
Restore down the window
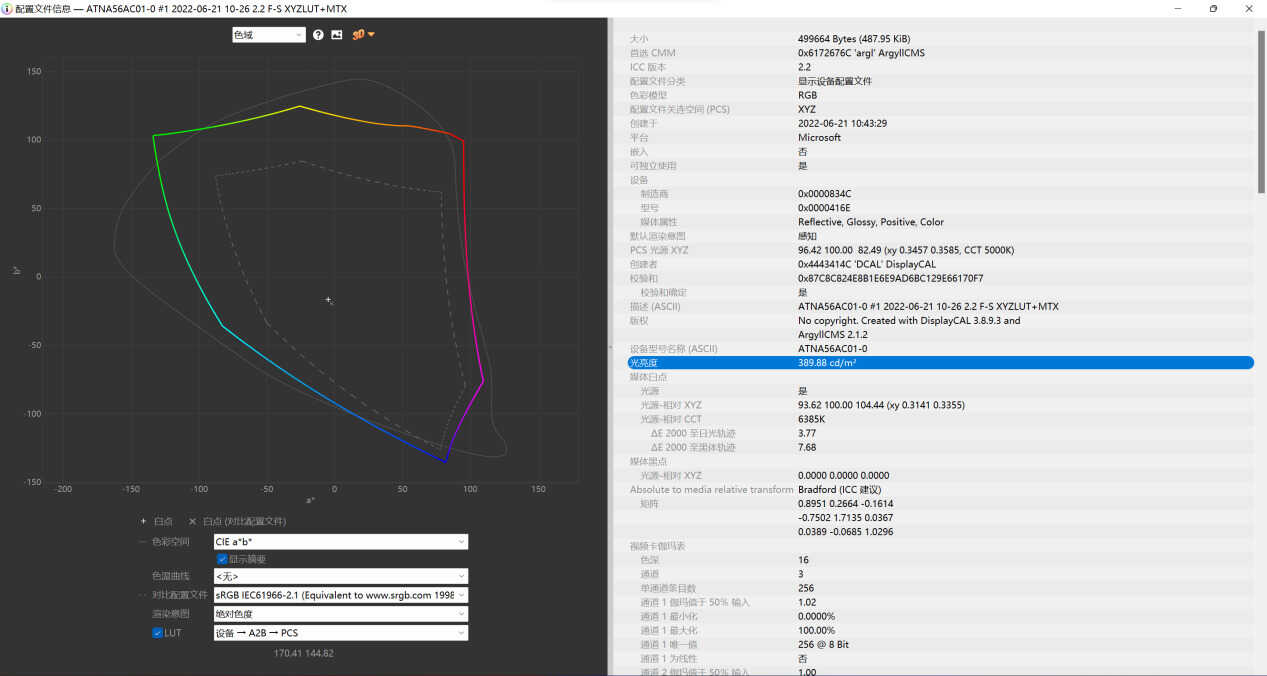pyautogui.click(x=1213, y=8)
